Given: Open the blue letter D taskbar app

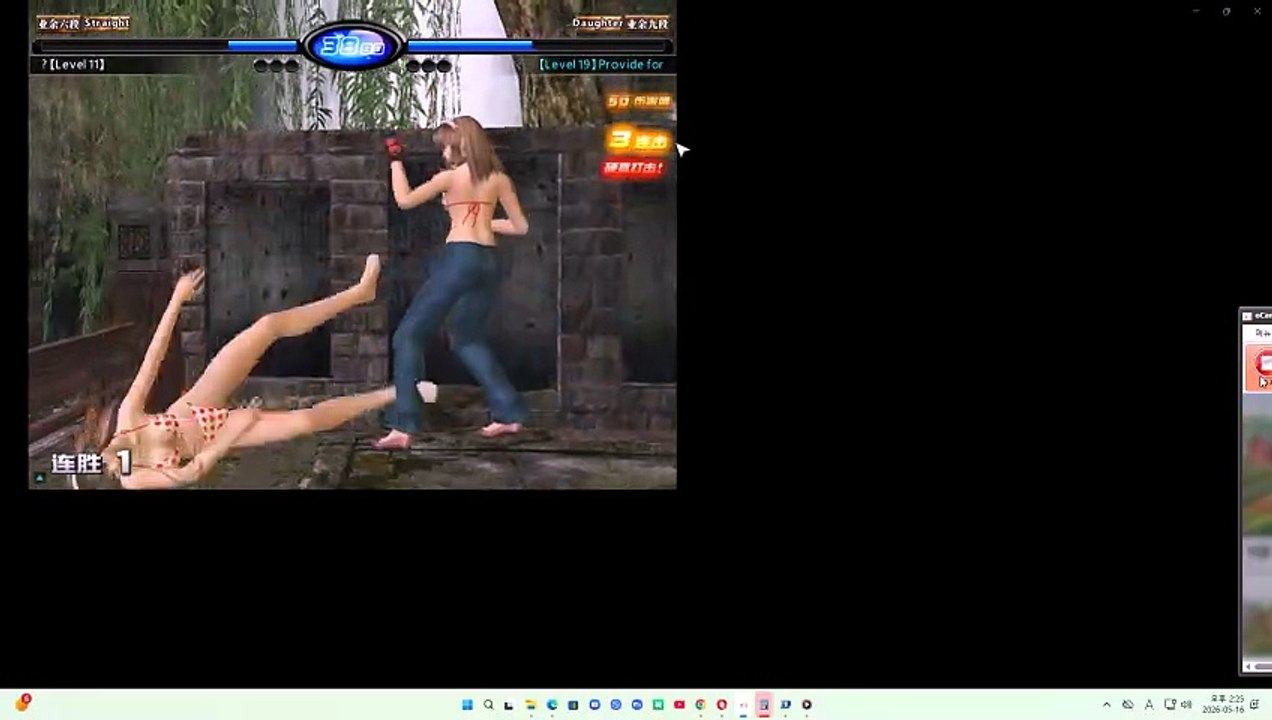Looking at the screenshot, I should 785,705.
